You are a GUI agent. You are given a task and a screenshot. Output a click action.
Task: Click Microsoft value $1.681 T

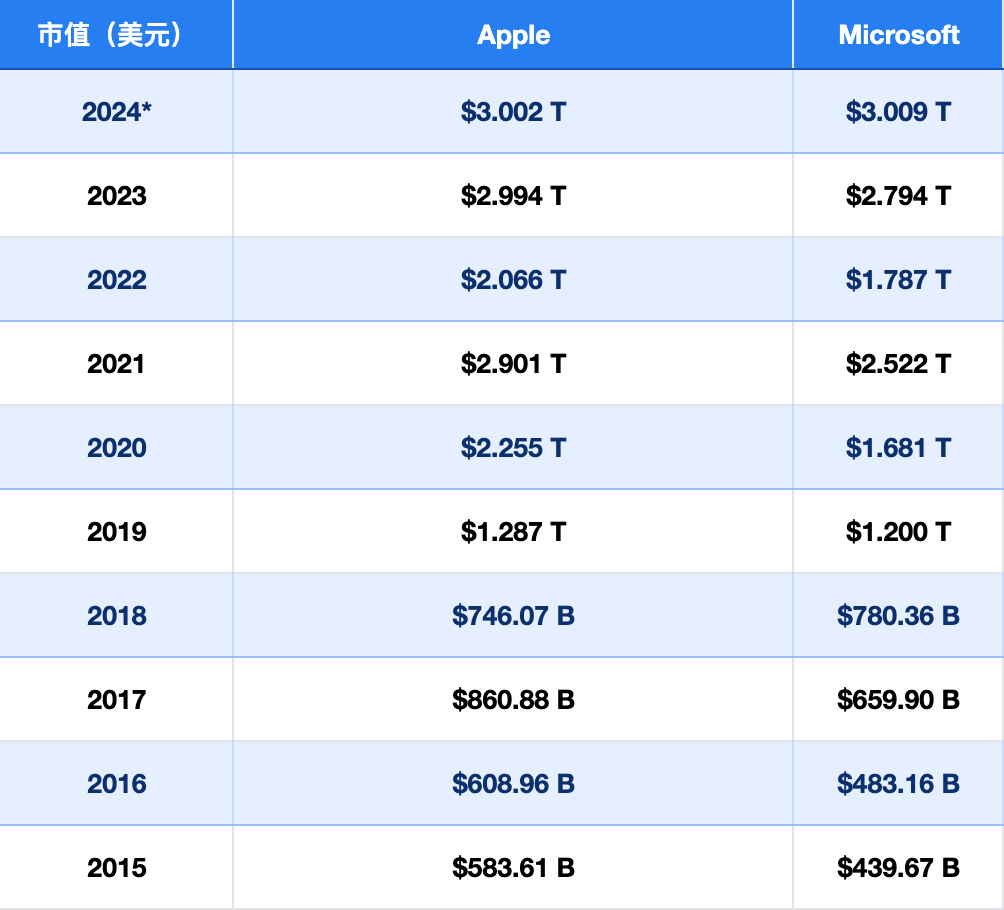(x=898, y=448)
